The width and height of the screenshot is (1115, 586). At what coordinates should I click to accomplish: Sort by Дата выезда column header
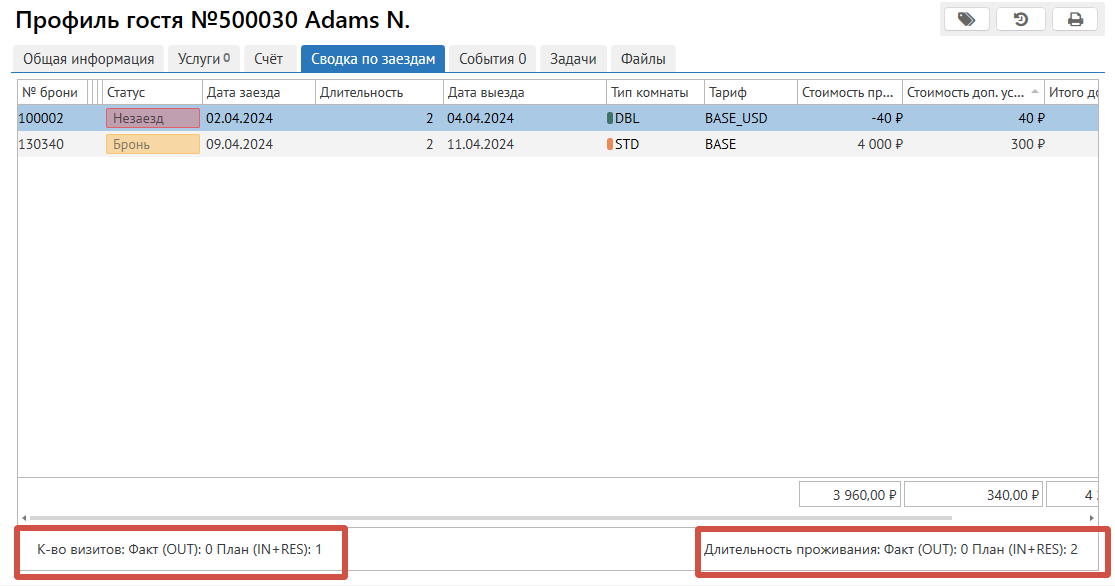coord(525,92)
